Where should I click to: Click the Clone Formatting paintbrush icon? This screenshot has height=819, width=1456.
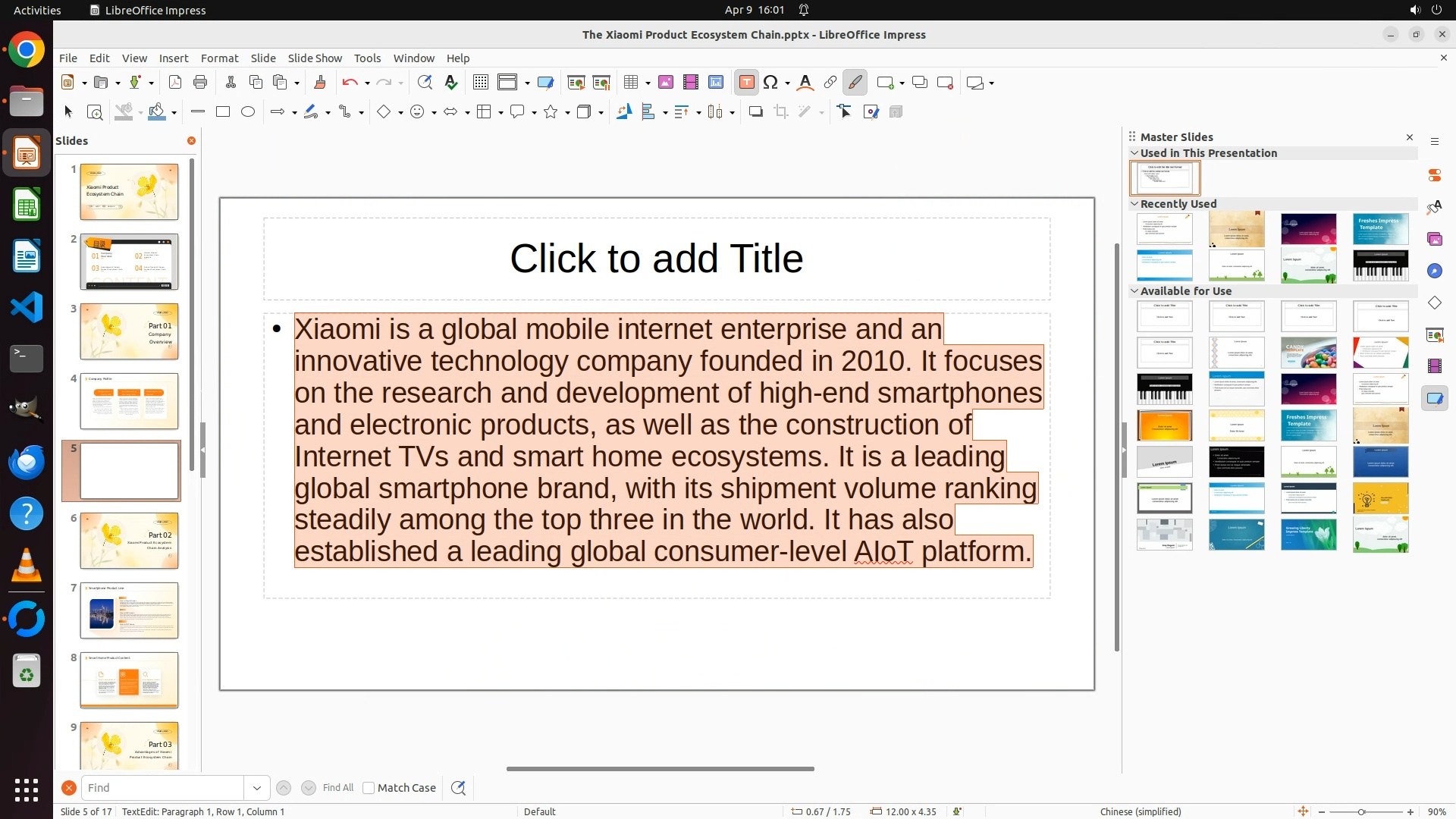320,83
